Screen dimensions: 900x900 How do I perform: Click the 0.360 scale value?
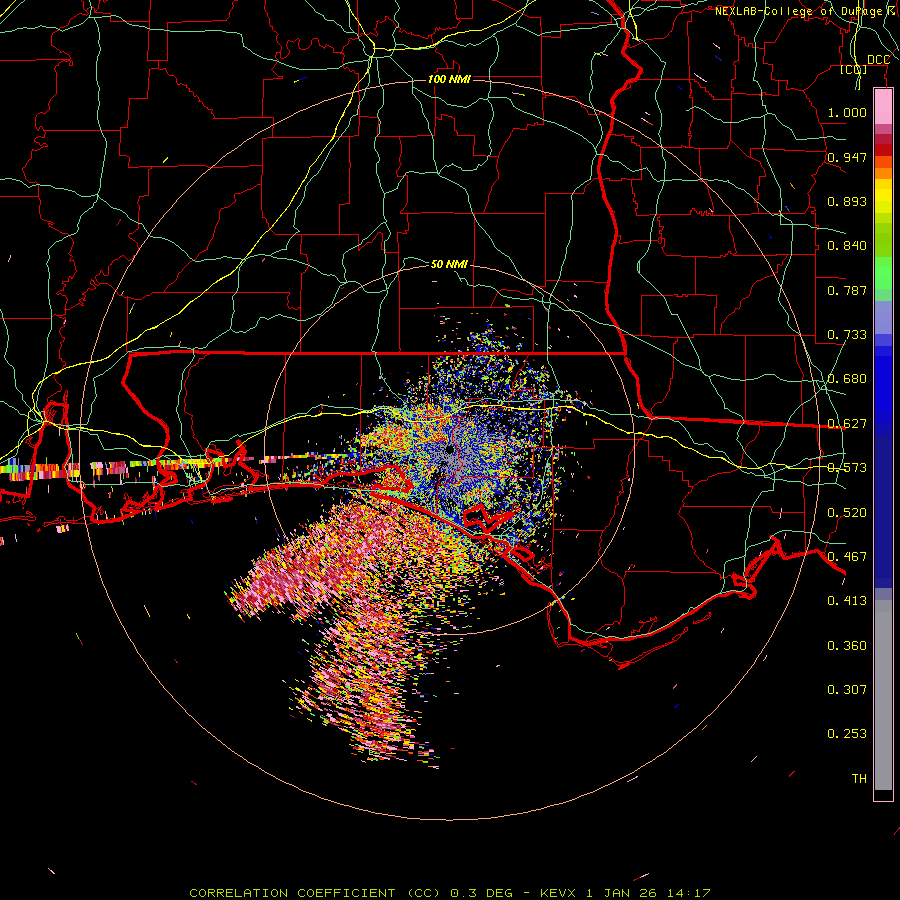[847, 646]
